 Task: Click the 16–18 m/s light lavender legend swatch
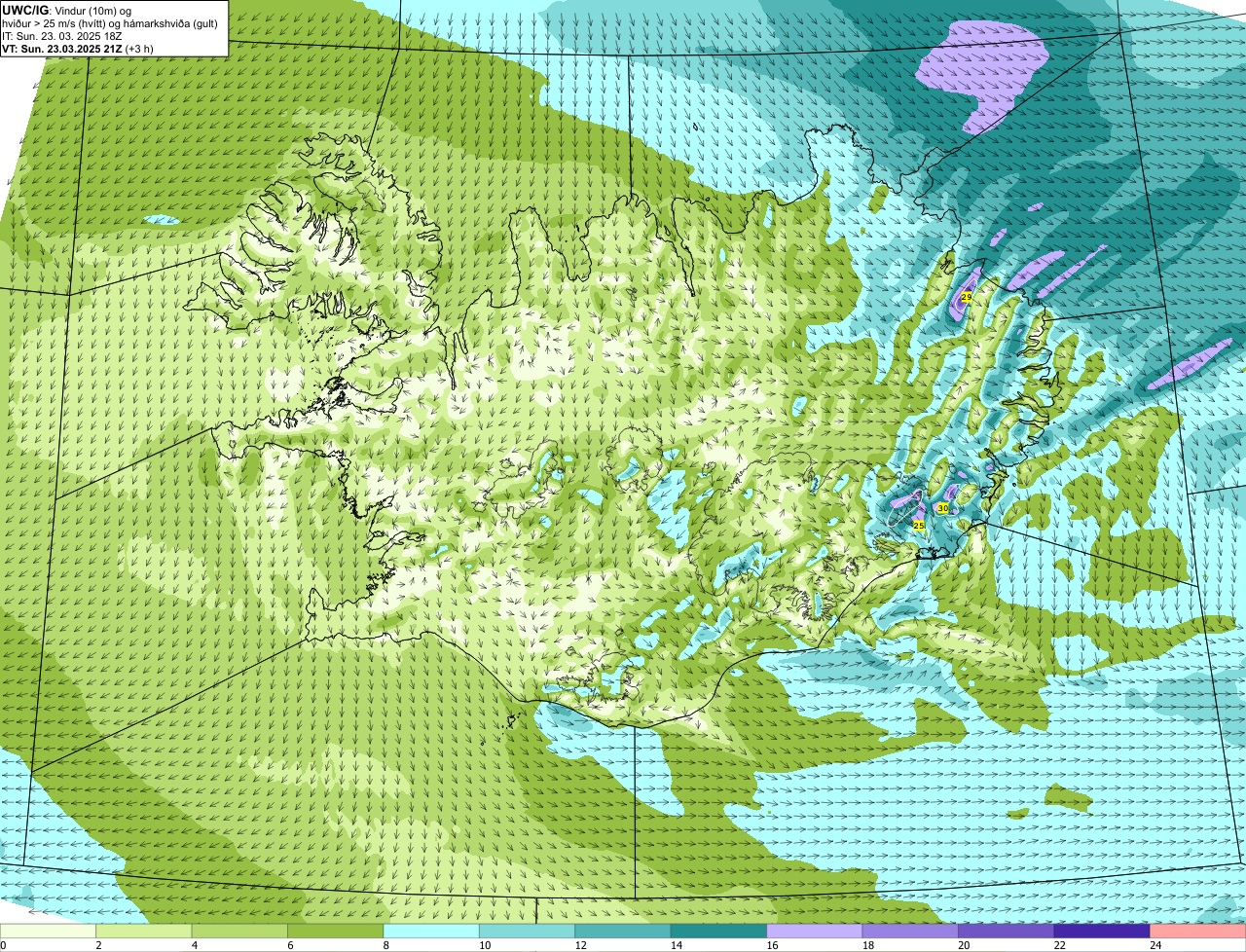pos(816,931)
